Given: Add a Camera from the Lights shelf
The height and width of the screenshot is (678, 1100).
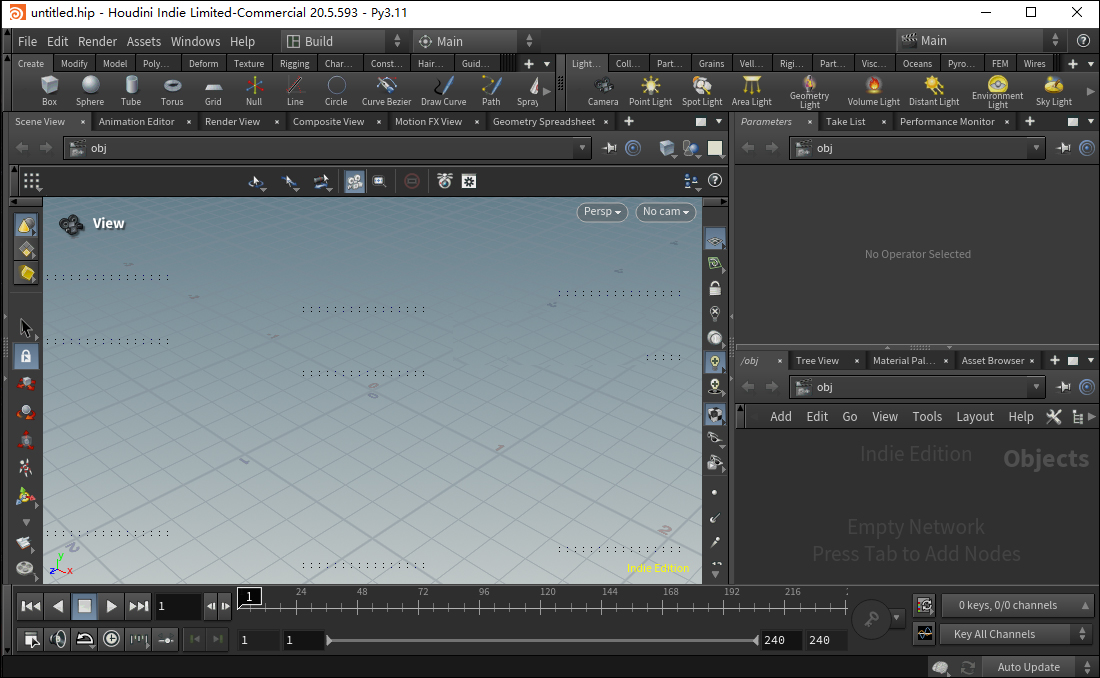Looking at the screenshot, I should click(602, 90).
